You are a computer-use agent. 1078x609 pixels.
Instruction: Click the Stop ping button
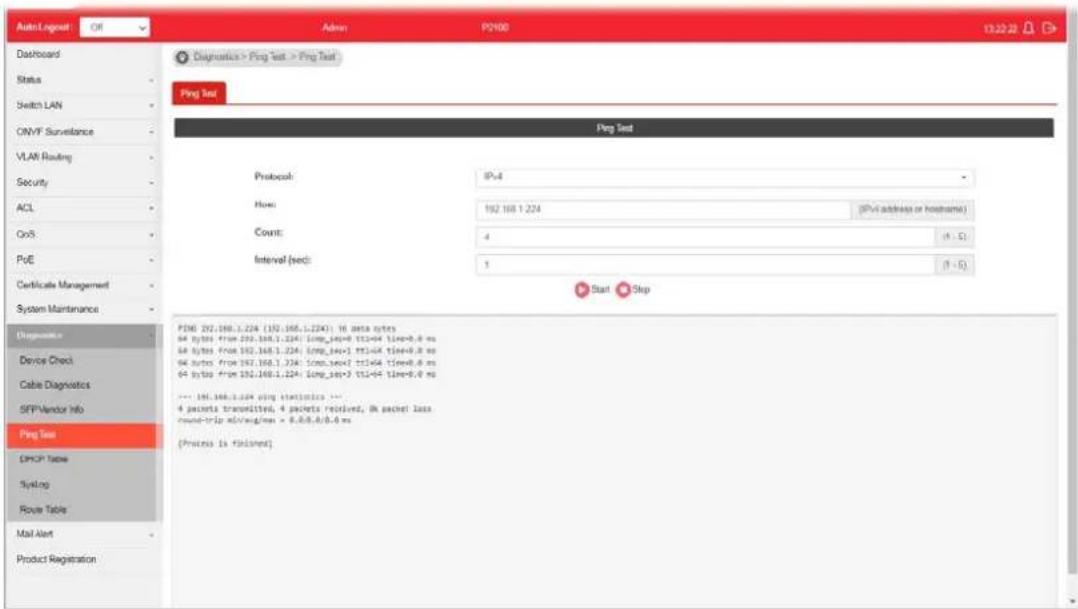click(x=632, y=289)
